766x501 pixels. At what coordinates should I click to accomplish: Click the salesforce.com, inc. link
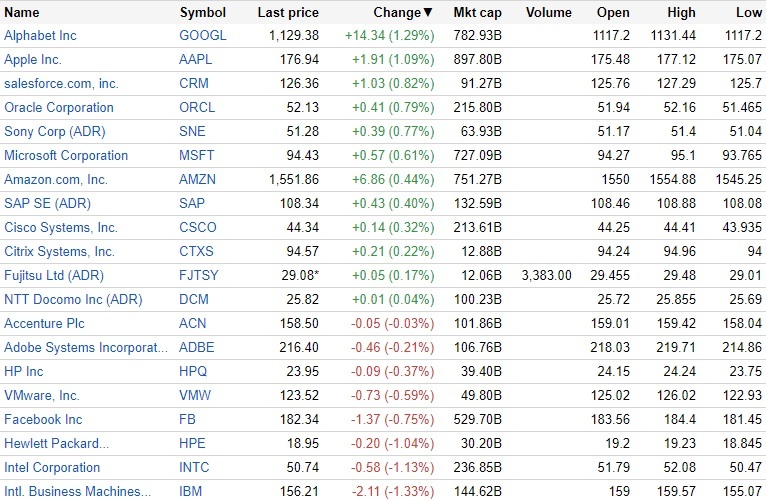[x=61, y=84]
